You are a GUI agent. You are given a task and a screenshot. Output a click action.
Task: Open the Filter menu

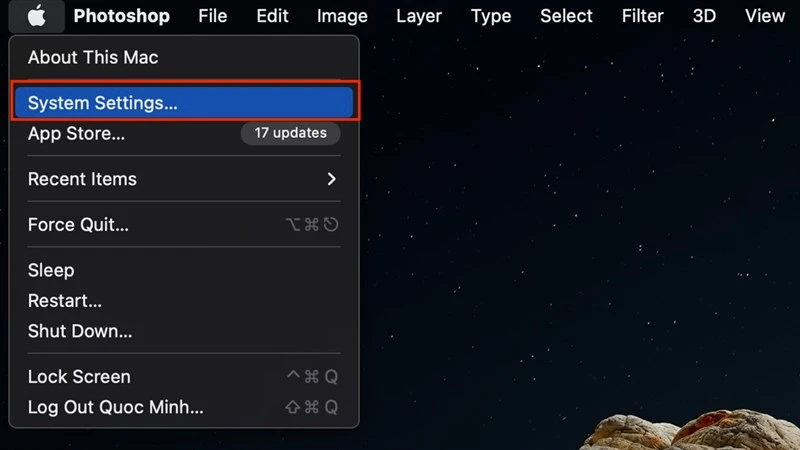click(x=642, y=16)
